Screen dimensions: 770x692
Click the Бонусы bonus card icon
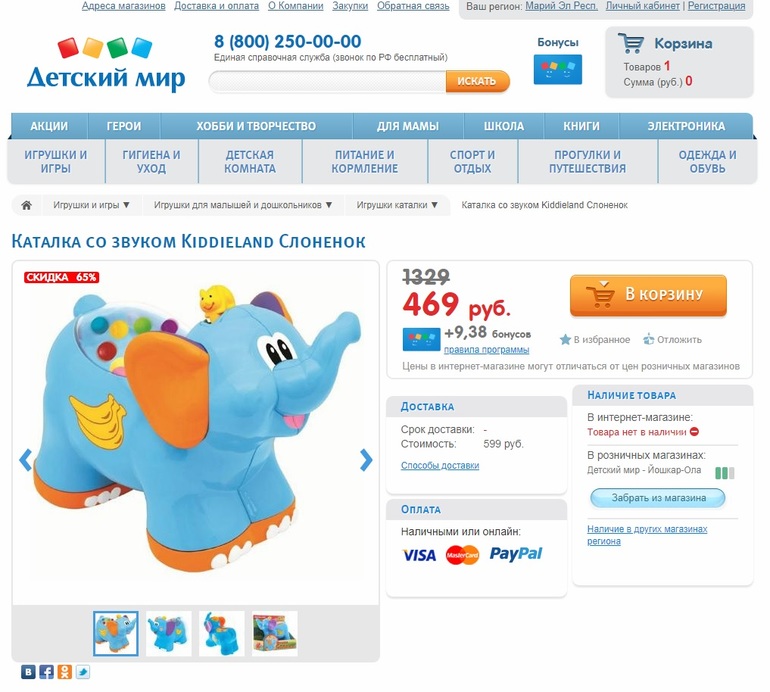[558, 69]
